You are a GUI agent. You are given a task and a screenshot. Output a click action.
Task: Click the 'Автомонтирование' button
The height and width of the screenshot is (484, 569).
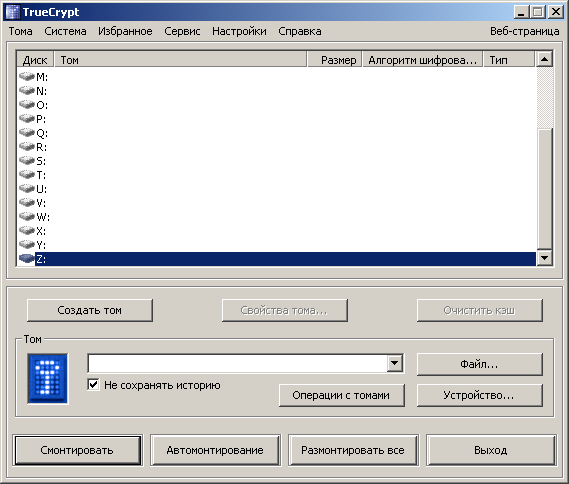[215, 450]
